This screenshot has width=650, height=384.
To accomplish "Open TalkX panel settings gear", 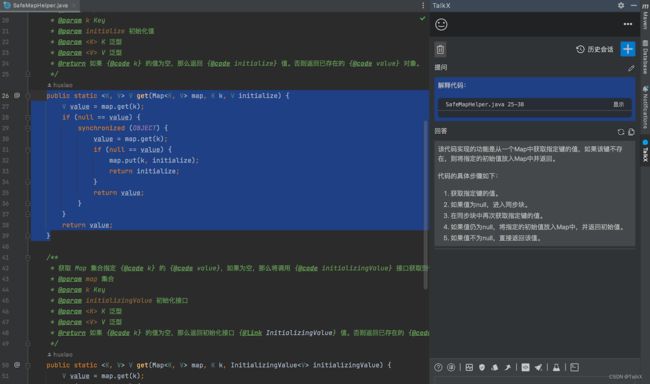I will point(621,5).
